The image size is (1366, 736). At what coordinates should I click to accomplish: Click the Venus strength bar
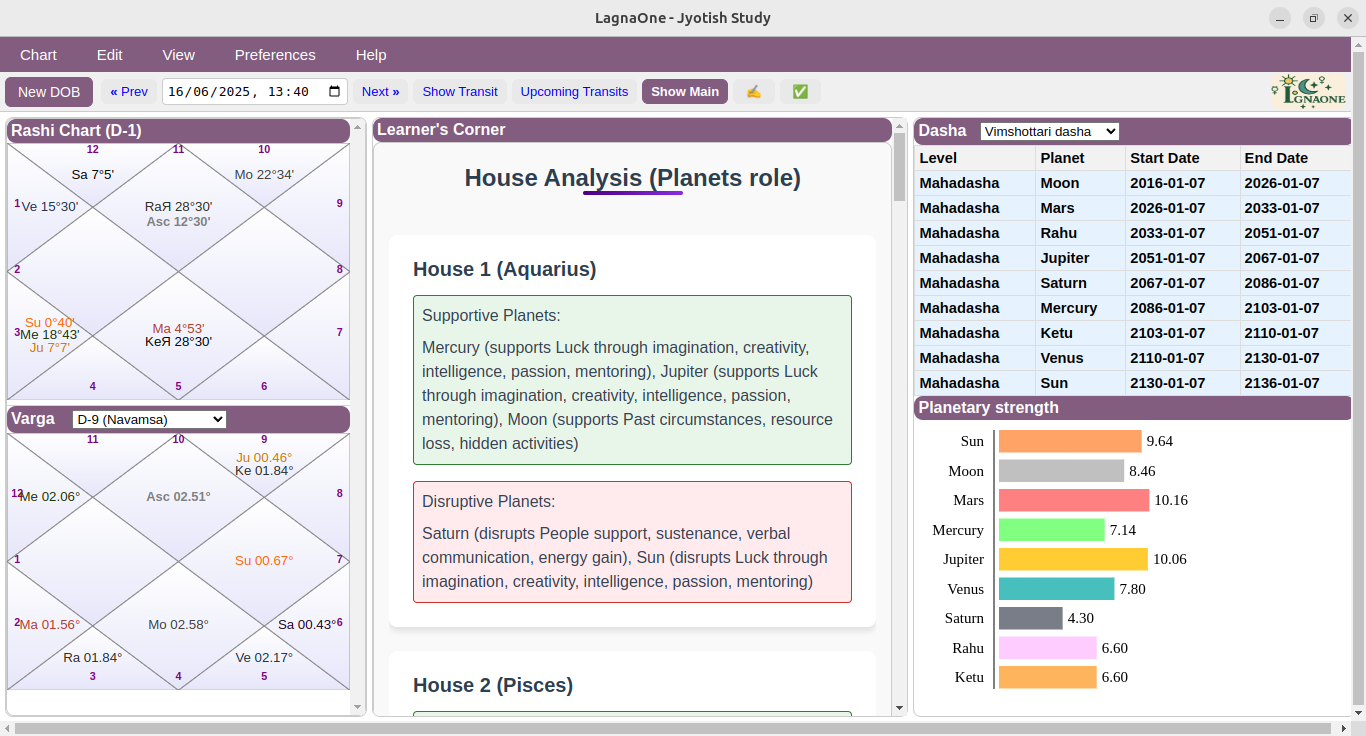[x=1057, y=589]
